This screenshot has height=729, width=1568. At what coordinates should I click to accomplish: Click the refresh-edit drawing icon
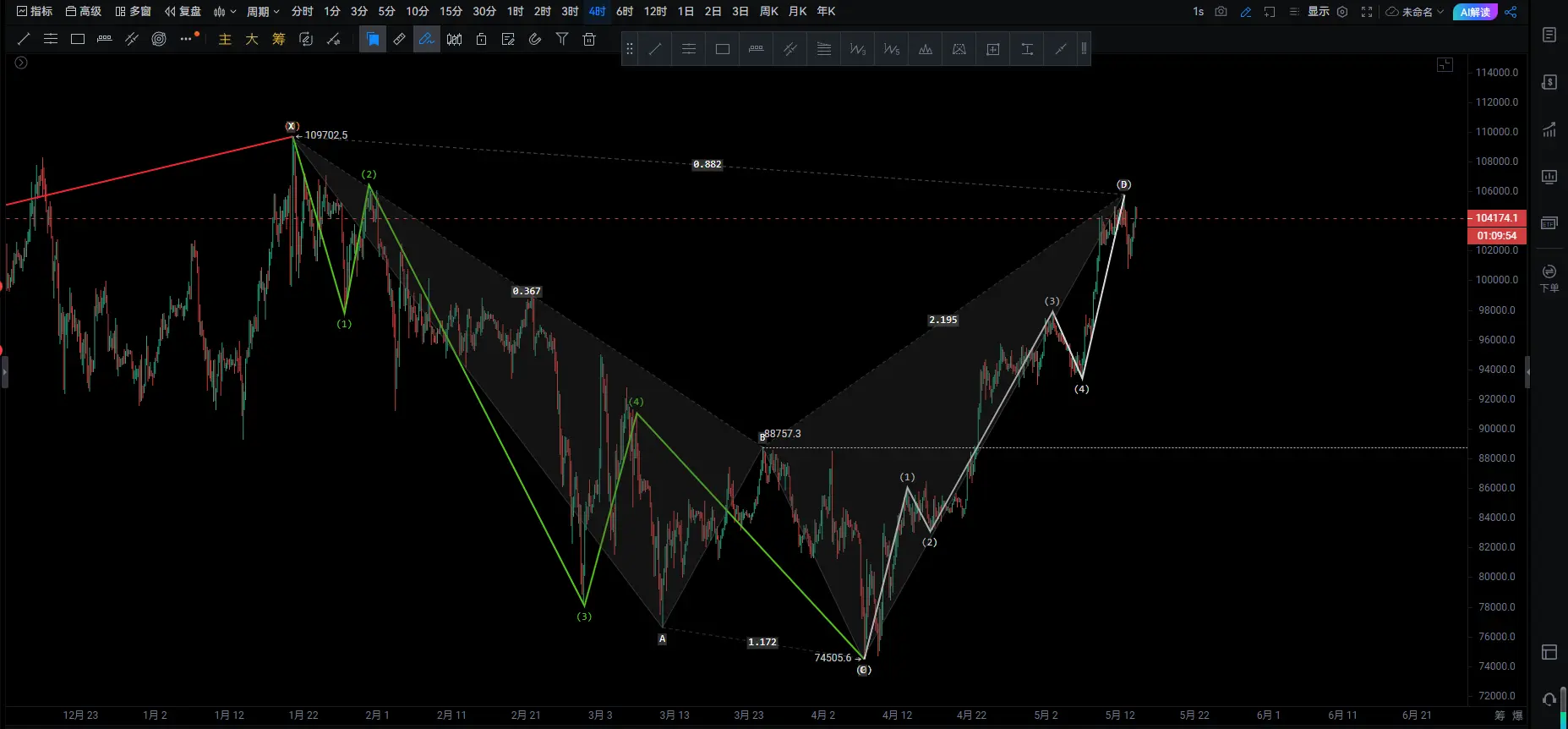306,39
